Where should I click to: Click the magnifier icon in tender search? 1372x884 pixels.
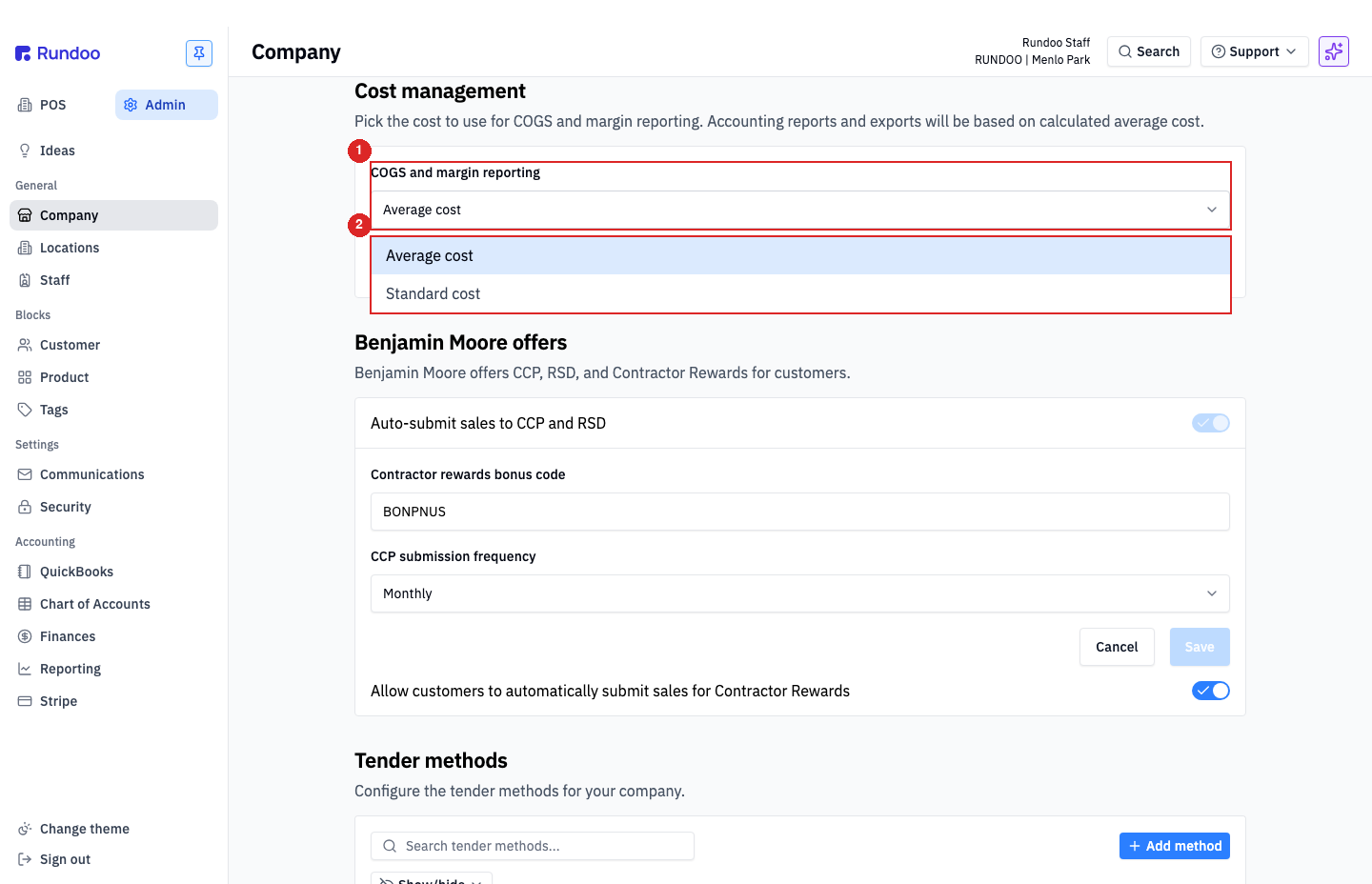390,846
